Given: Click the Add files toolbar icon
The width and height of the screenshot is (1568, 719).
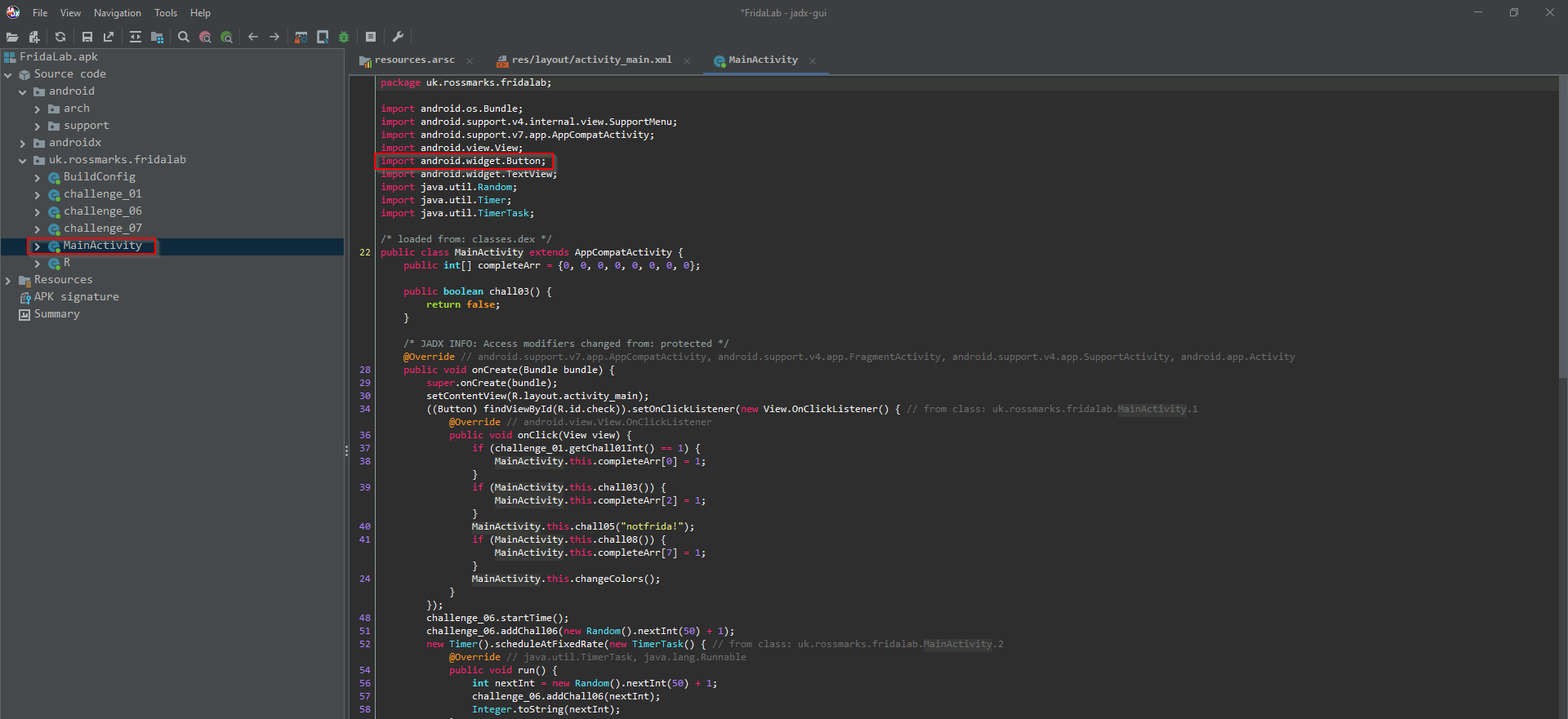Looking at the screenshot, I should tap(34, 37).
